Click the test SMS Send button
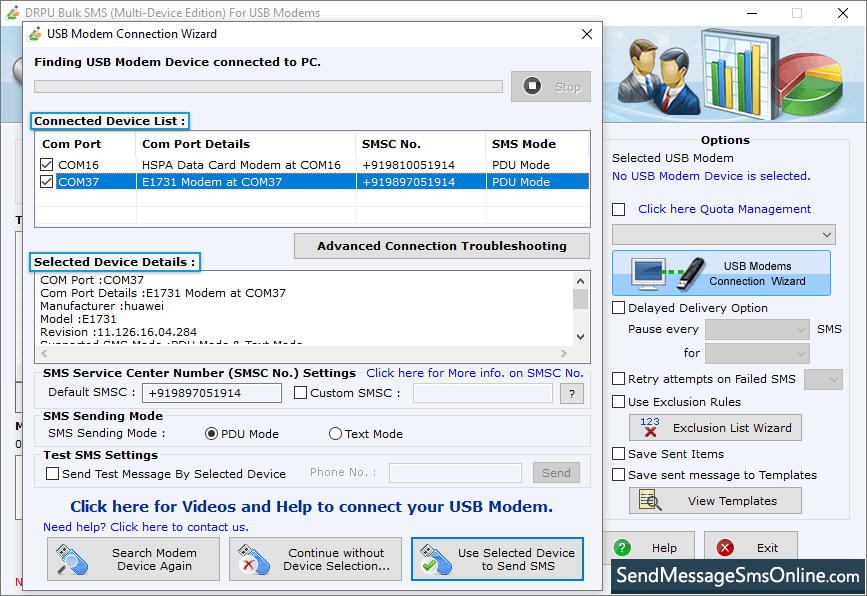This screenshot has width=867, height=596. pos(556,473)
